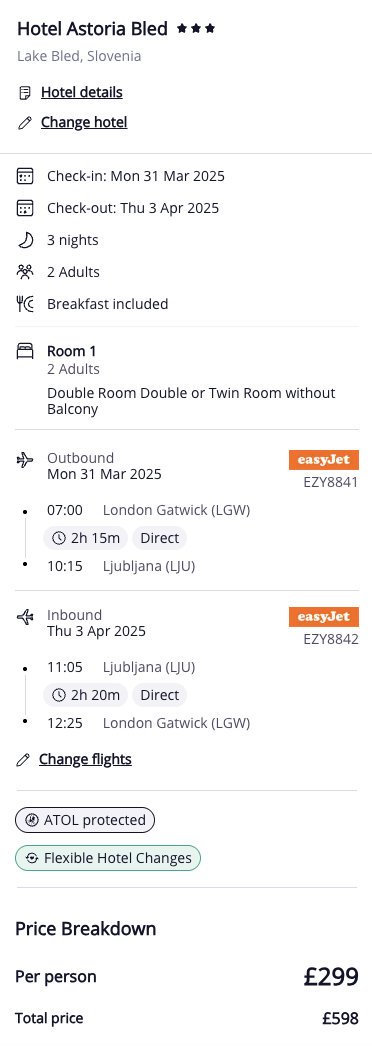The width and height of the screenshot is (372, 1046).
Task: Click the document icon beside Hotel details
Action: (25, 93)
